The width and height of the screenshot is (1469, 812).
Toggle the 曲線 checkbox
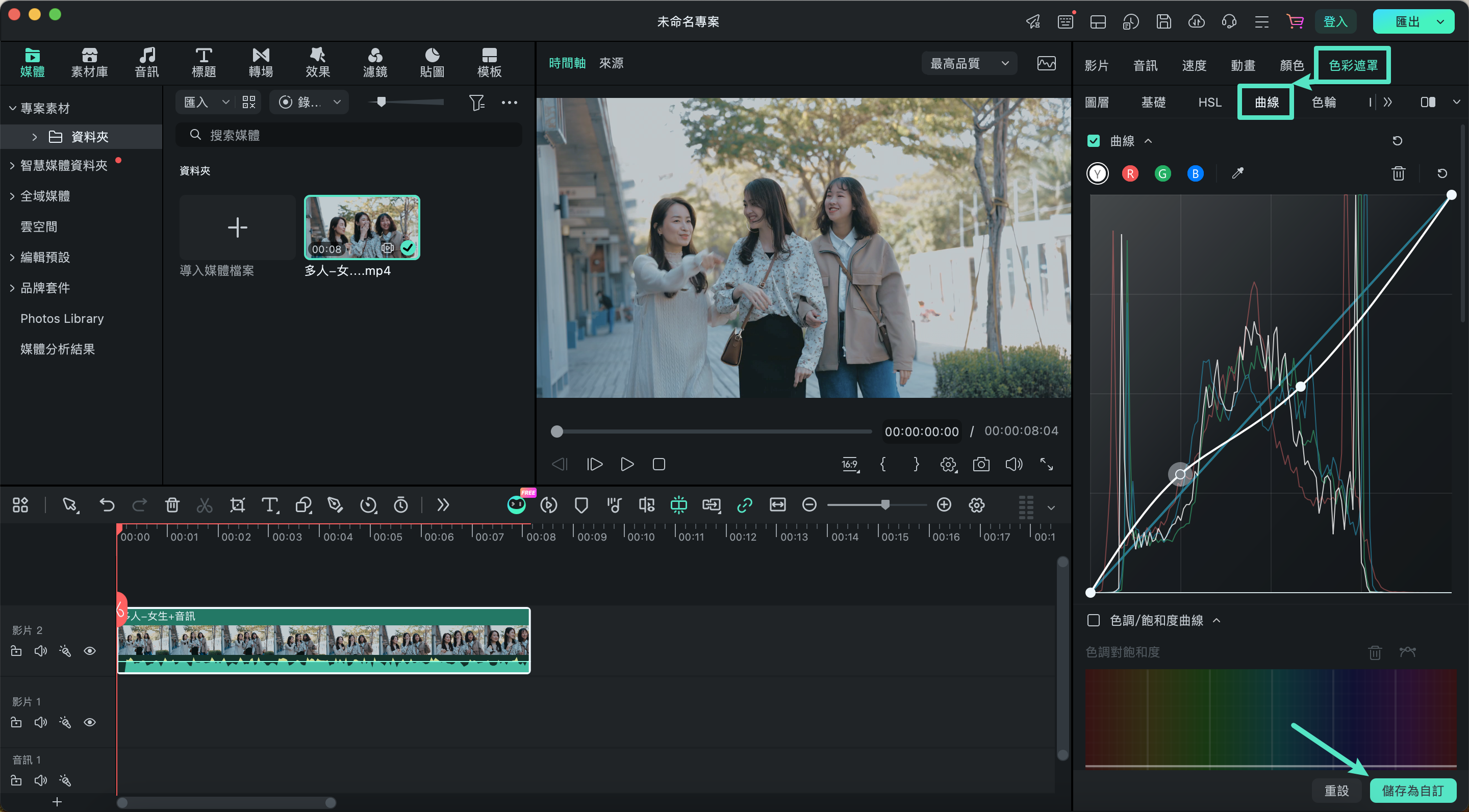[x=1093, y=140]
